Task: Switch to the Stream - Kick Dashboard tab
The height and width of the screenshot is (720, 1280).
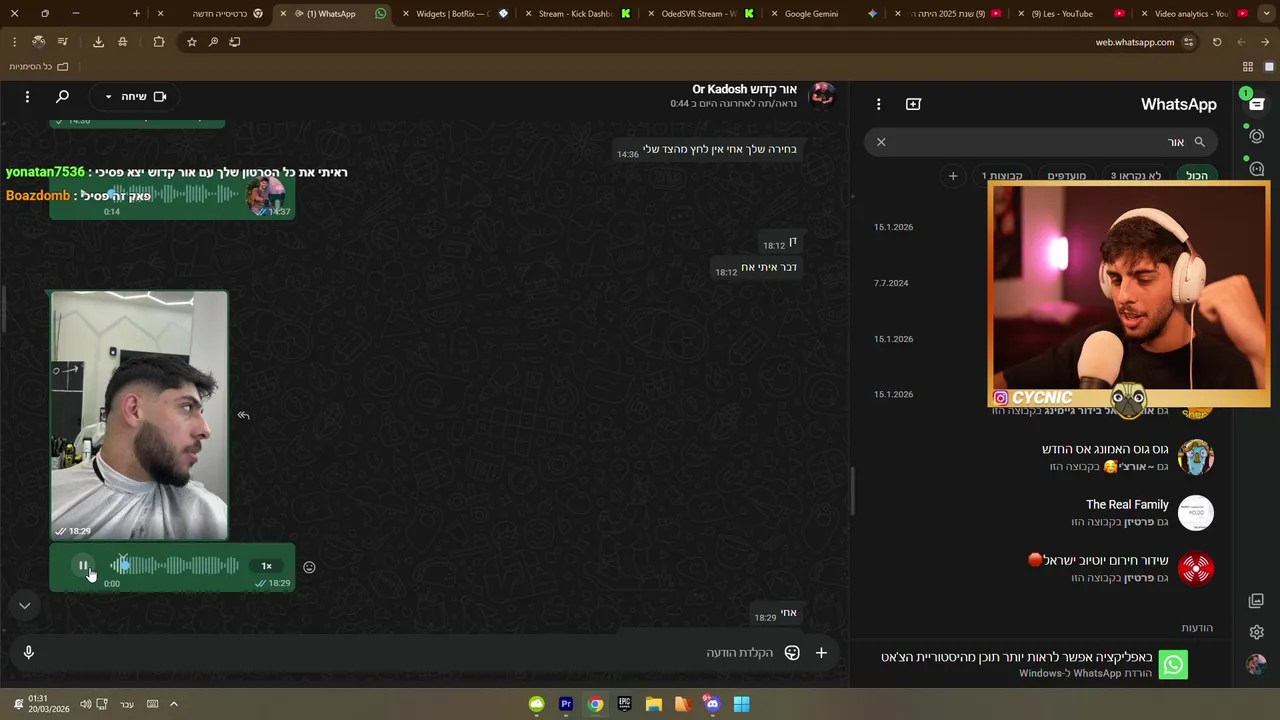Action: click(577, 14)
